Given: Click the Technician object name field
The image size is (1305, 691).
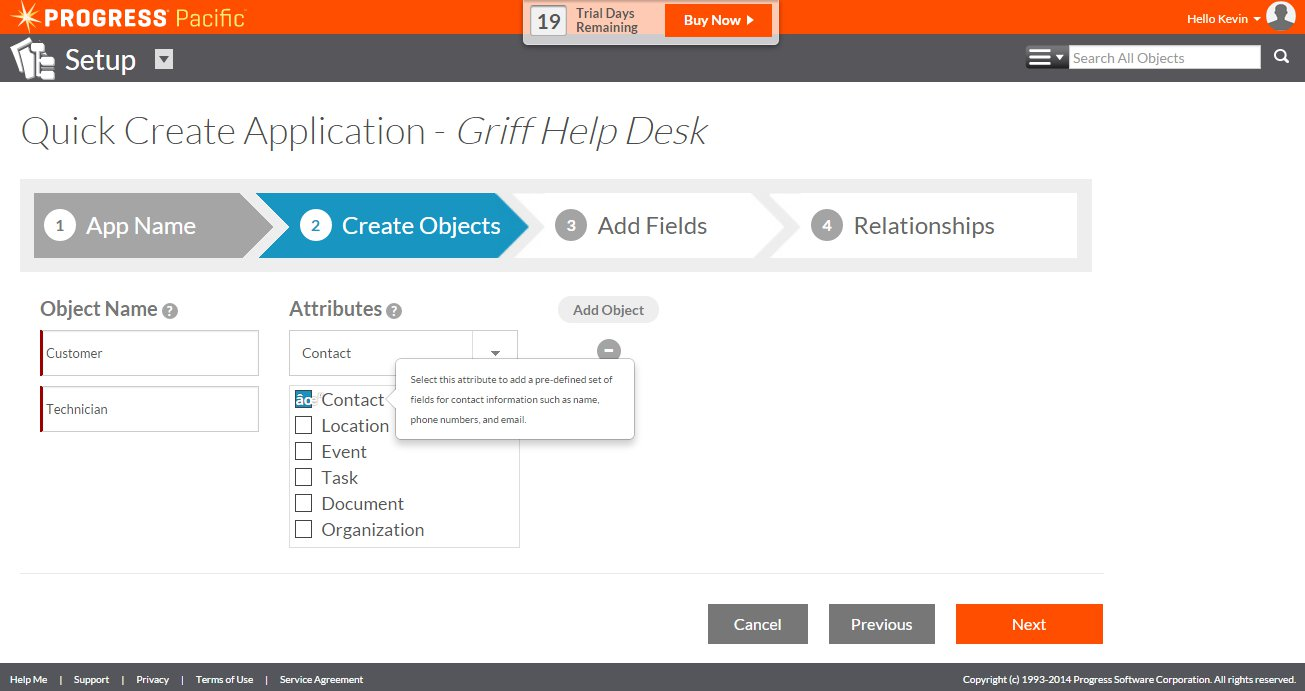Looking at the screenshot, I should 150,409.
